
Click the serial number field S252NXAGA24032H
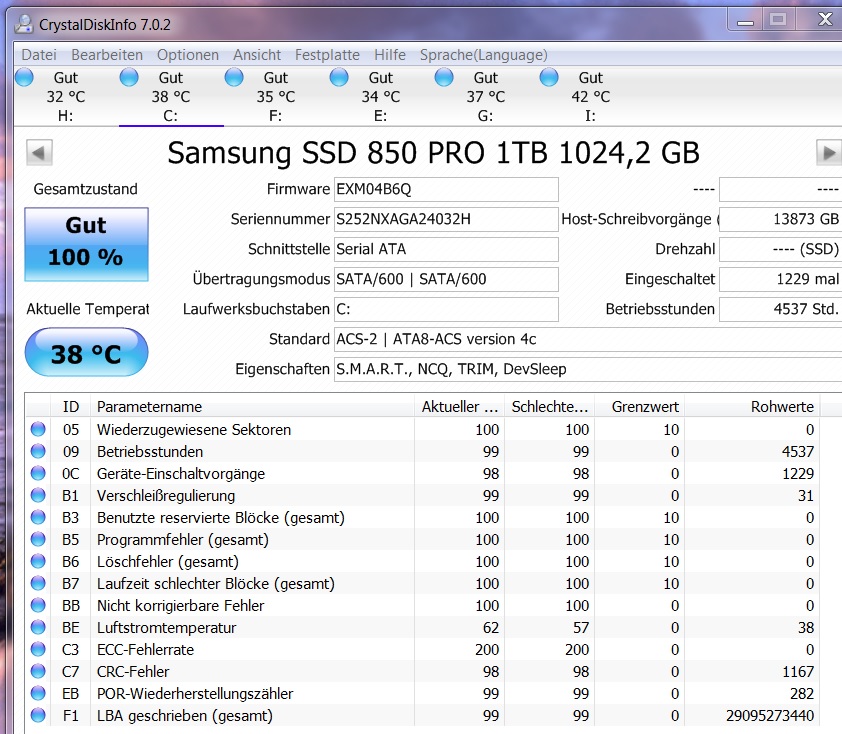pyautogui.click(x=446, y=220)
